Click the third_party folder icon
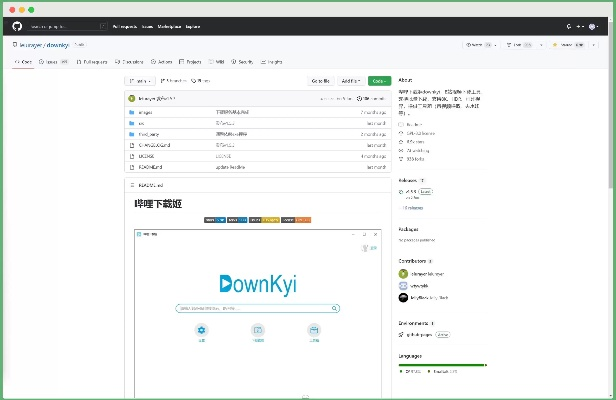The width and height of the screenshot is (616, 400). pos(131,134)
